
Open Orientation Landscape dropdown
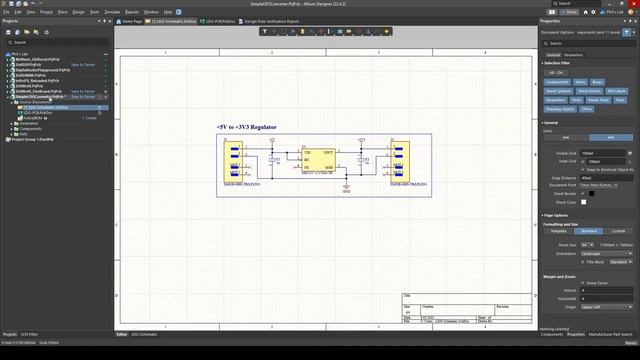pyautogui.click(x=607, y=253)
